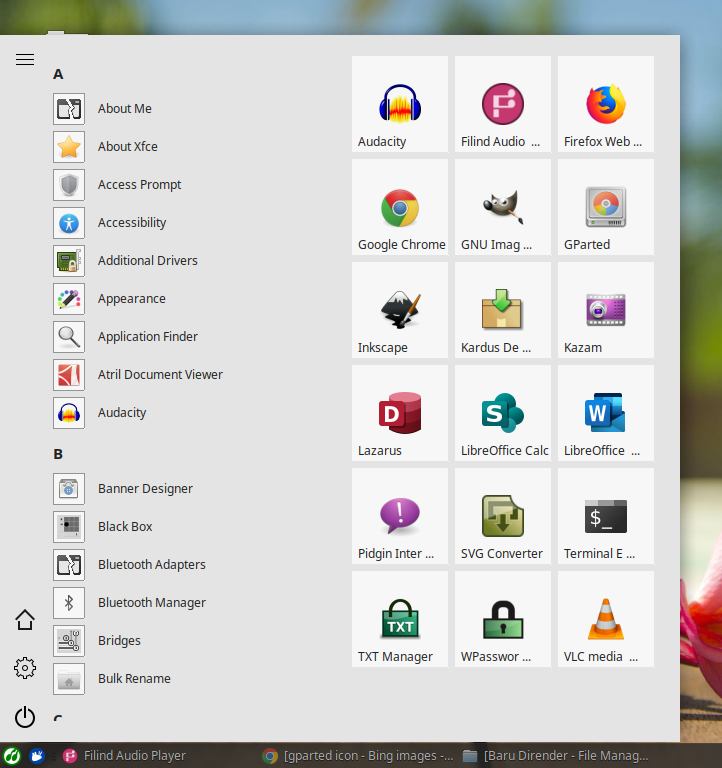Click the Appearance palette icon
The height and width of the screenshot is (768, 722).
[x=69, y=299]
